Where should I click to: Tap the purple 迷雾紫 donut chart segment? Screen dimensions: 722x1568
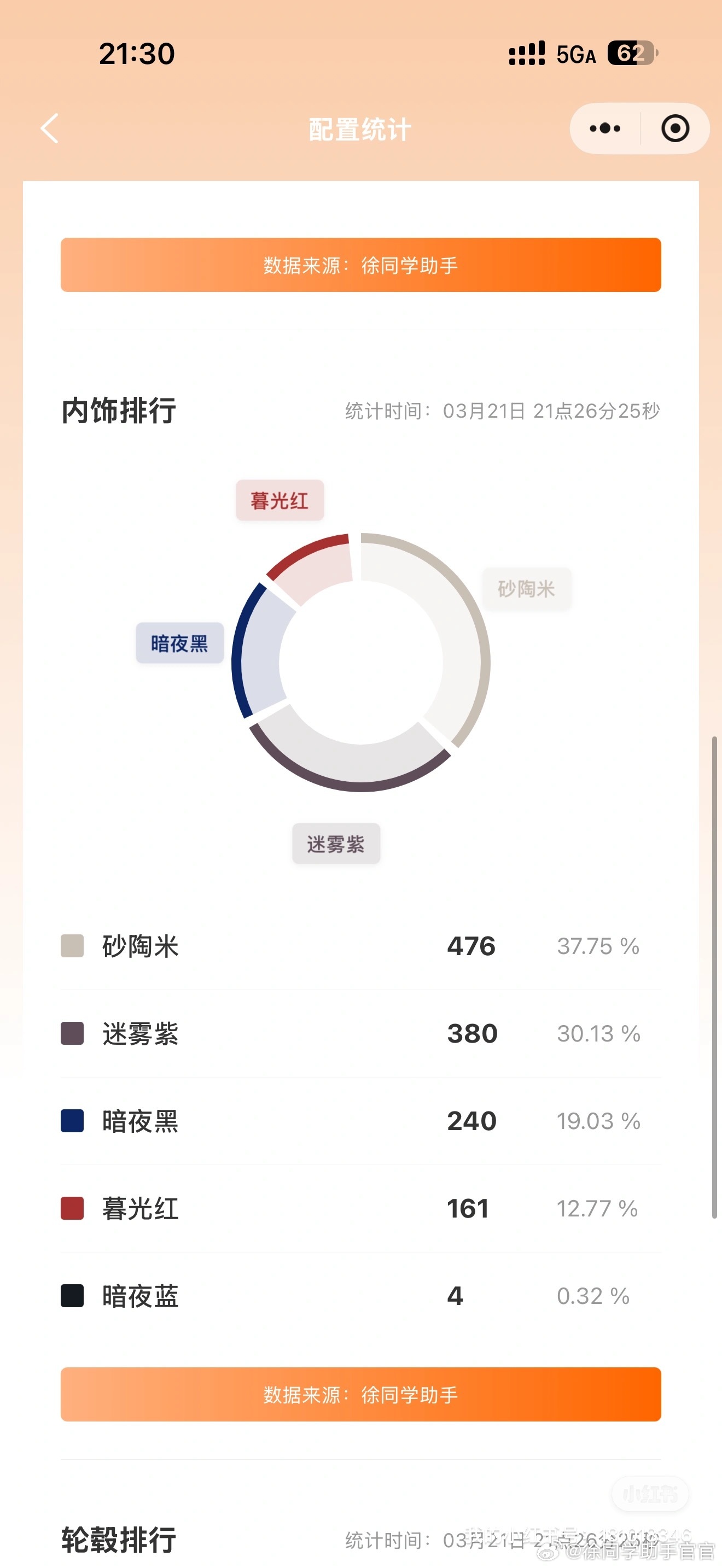[x=353, y=766]
